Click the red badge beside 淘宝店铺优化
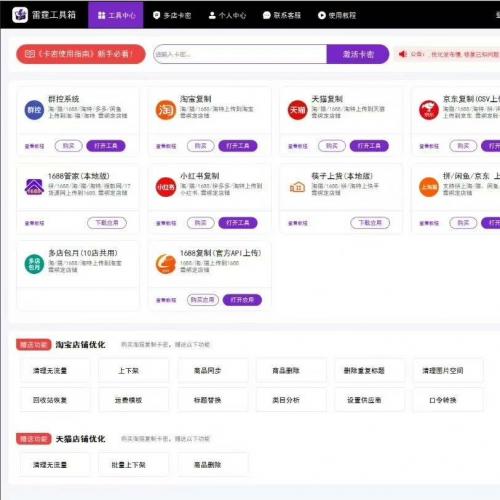This screenshot has height=500, width=500. click(33, 345)
